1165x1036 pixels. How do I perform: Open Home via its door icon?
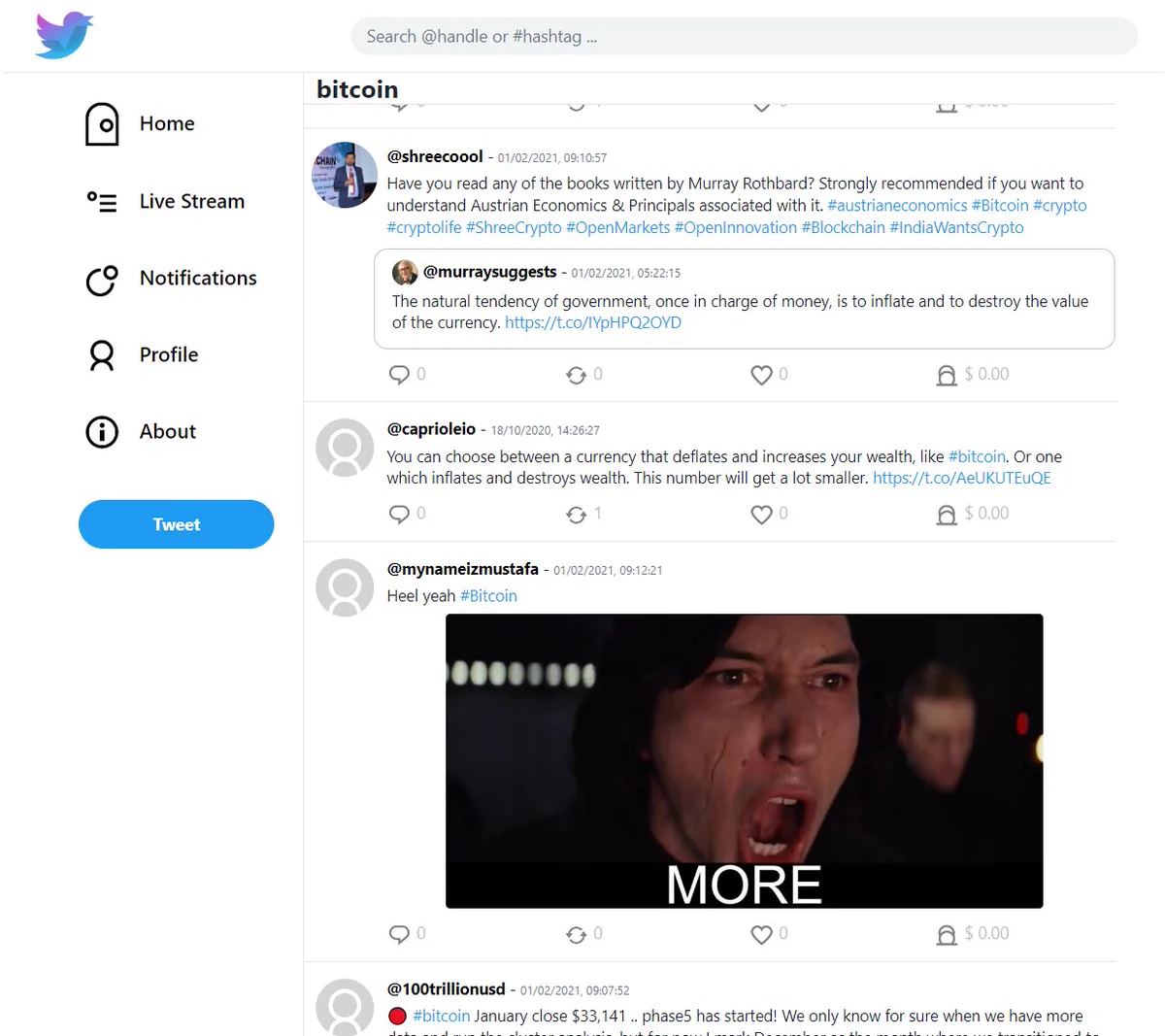tap(102, 124)
